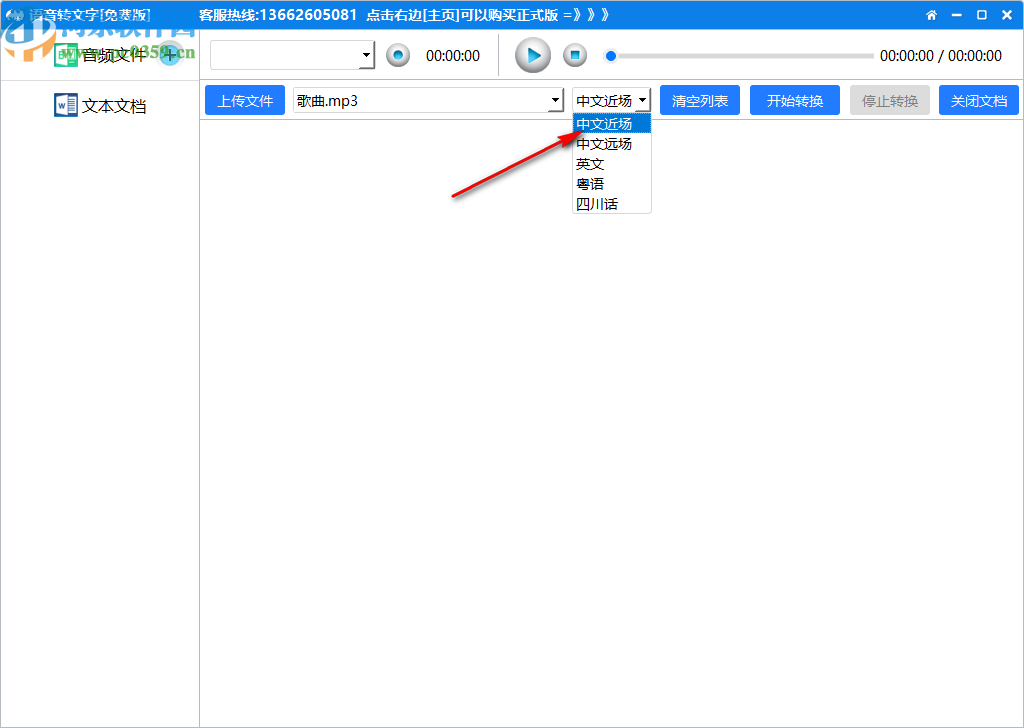Image resolution: width=1024 pixels, height=728 pixels.
Task: Click the round stop playback button
Action: pyautogui.click(x=575, y=55)
